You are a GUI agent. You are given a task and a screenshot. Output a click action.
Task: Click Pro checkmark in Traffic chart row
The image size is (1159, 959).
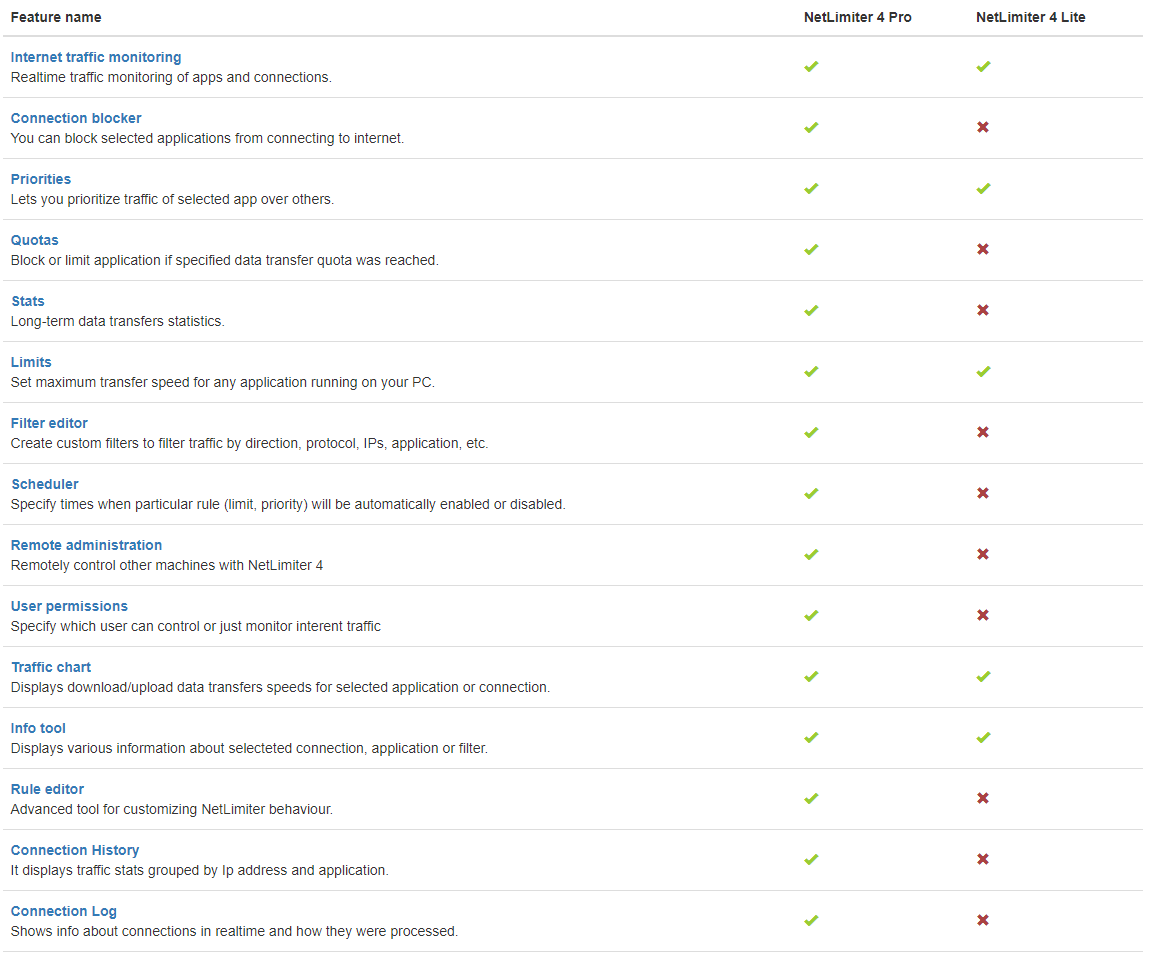[x=811, y=677]
